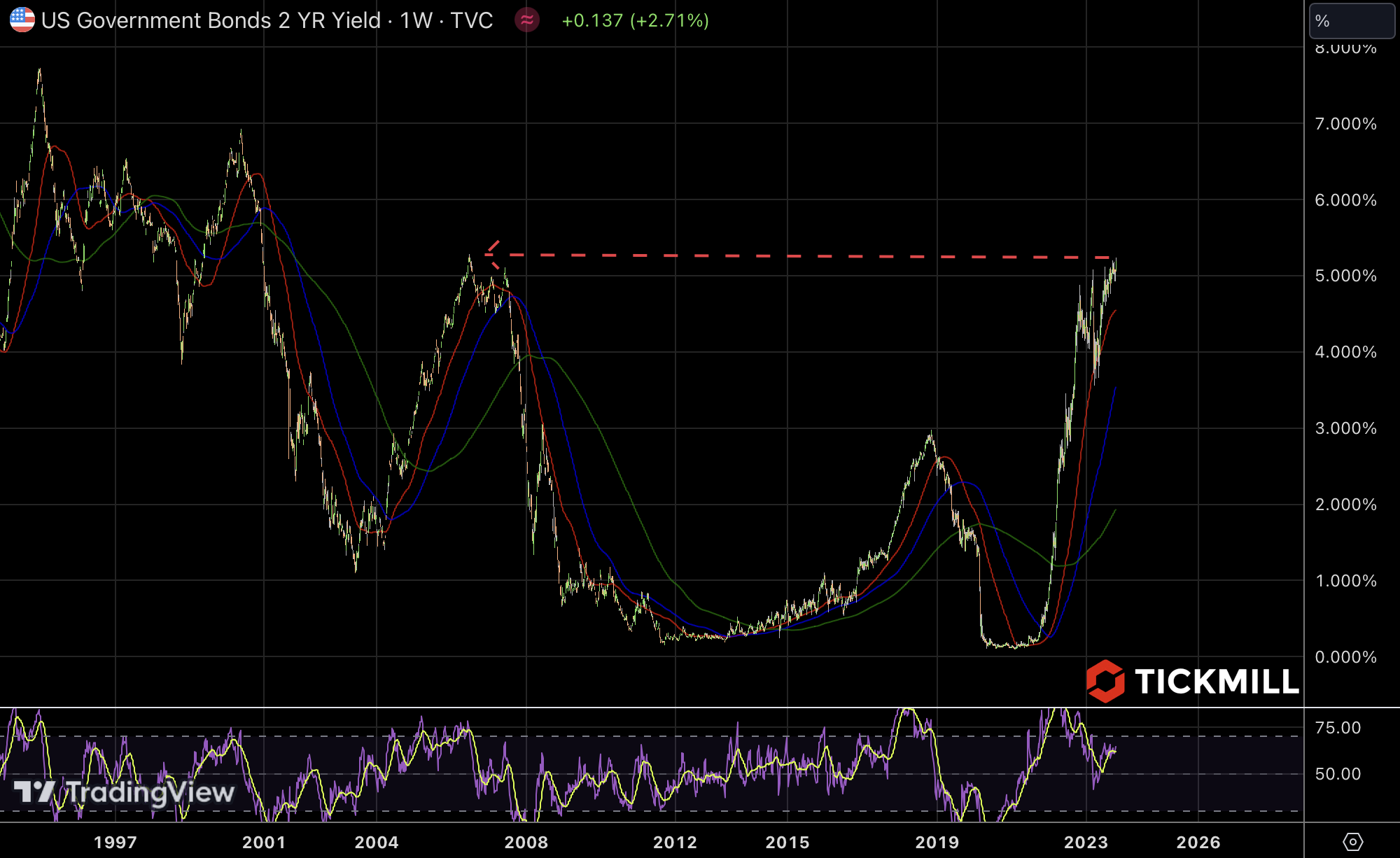Click the 50.00 RSI scale label
1400x858 pixels.
point(1337,774)
